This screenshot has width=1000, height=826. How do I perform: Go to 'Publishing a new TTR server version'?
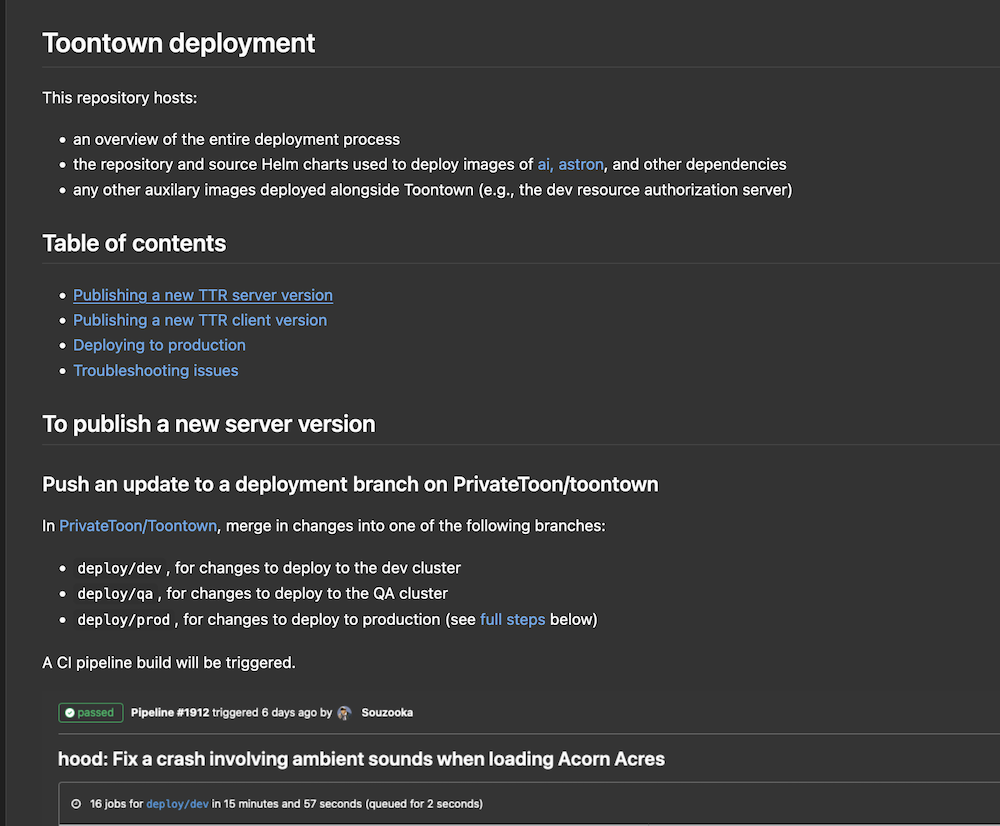pyautogui.click(x=203, y=295)
